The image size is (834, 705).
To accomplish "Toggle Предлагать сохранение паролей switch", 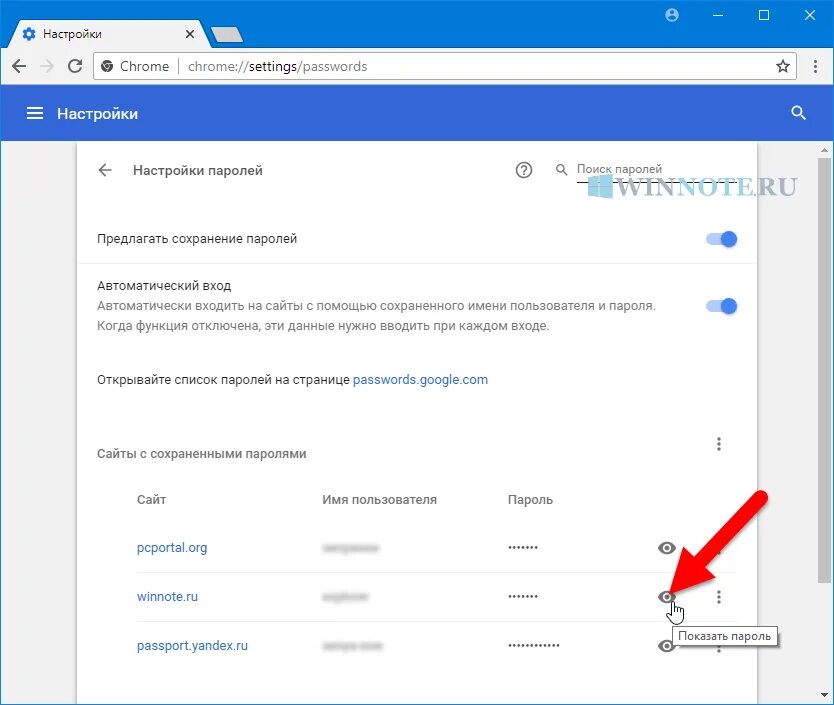I will [x=721, y=239].
